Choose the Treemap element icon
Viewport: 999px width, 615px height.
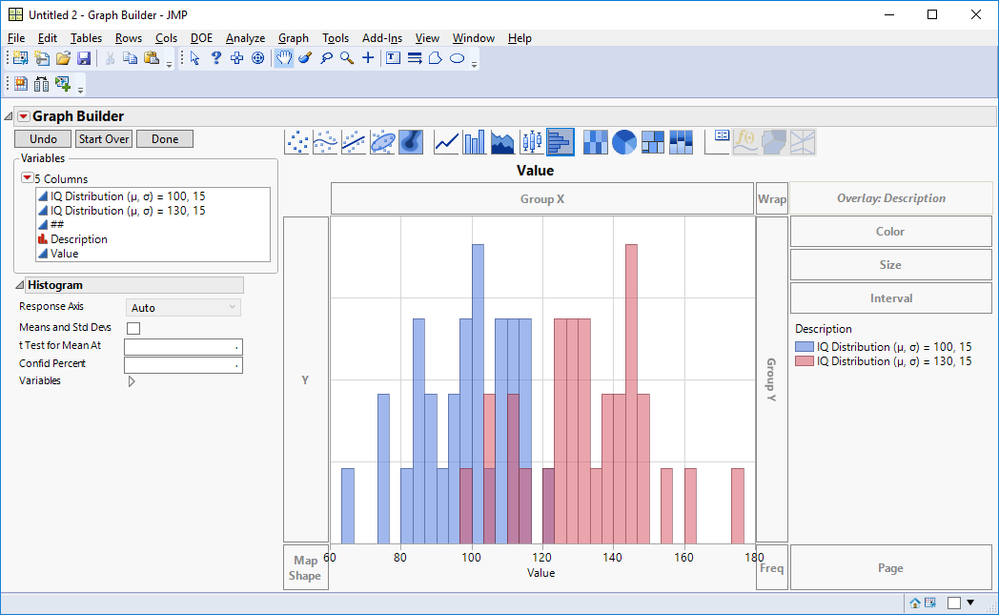(652, 142)
